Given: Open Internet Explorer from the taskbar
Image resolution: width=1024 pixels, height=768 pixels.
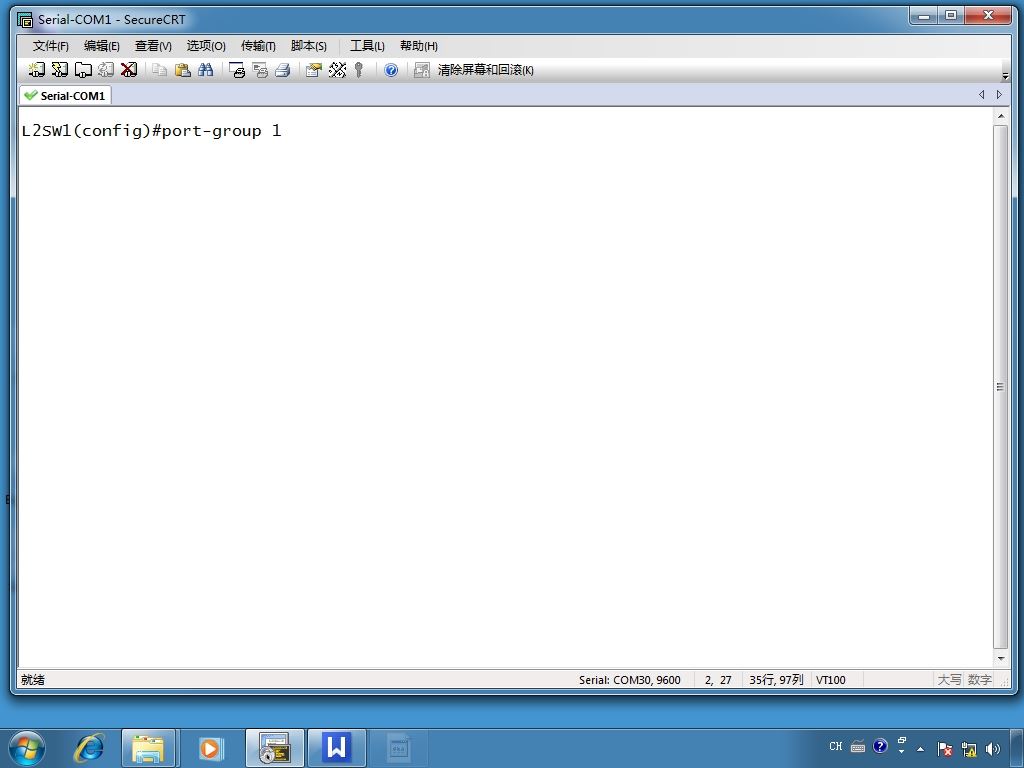Looking at the screenshot, I should (89, 748).
